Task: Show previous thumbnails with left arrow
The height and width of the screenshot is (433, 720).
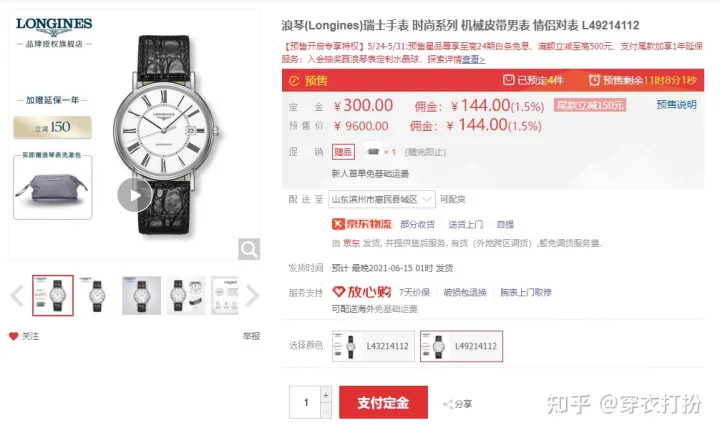Action: click(17, 295)
